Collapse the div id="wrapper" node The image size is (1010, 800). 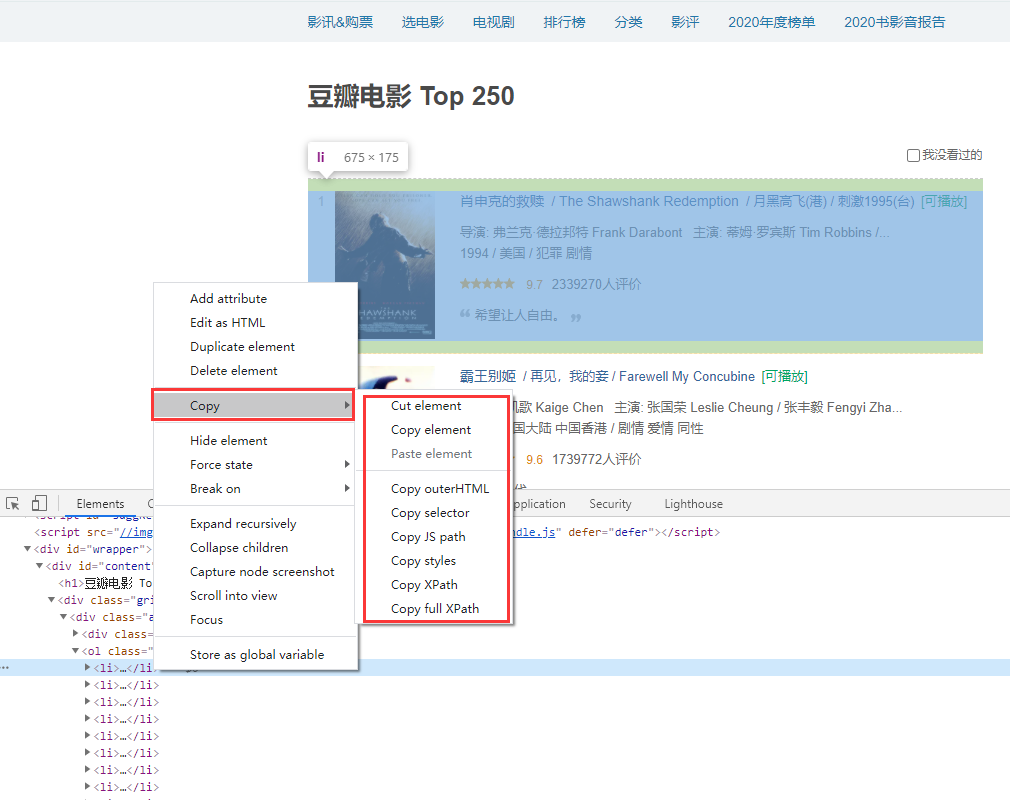tap(28, 549)
